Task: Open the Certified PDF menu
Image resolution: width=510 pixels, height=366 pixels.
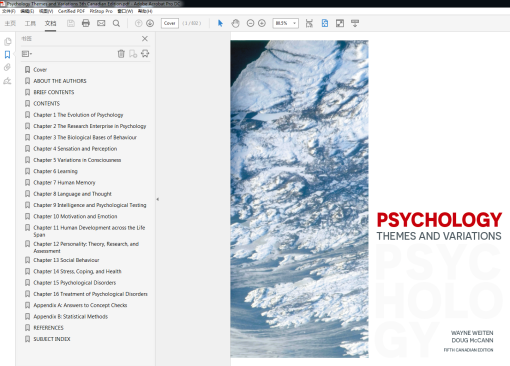Action: pos(71,11)
